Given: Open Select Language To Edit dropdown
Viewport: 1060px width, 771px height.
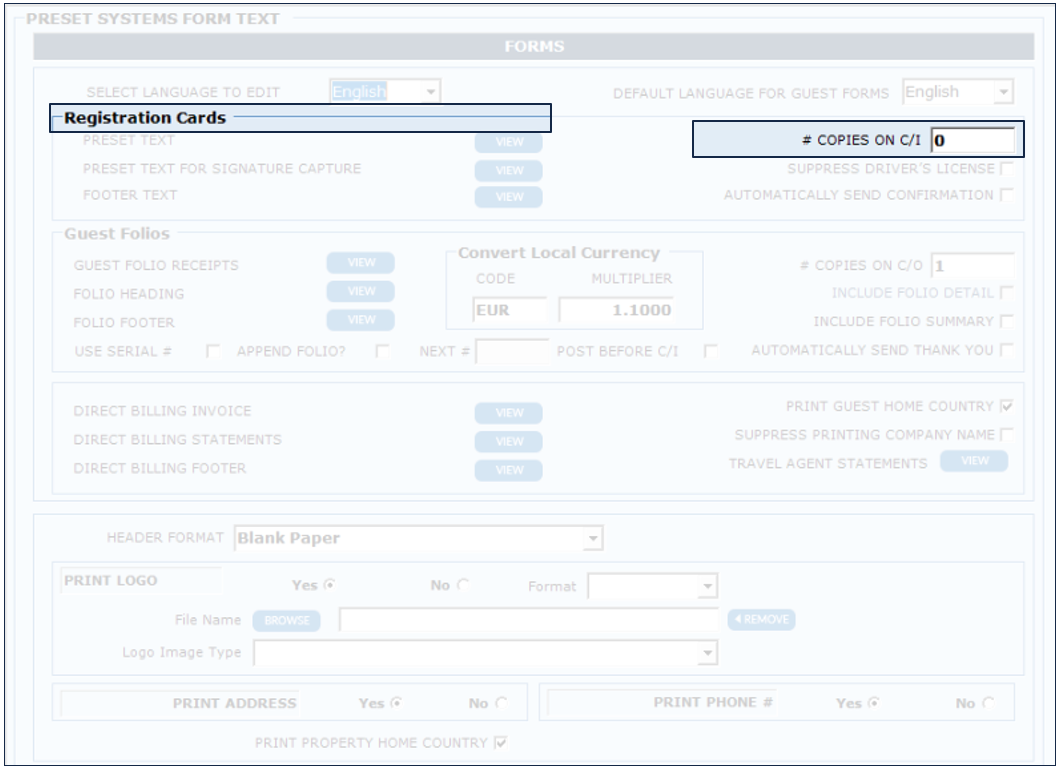Looking at the screenshot, I should pyautogui.click(x=385, y=92).
